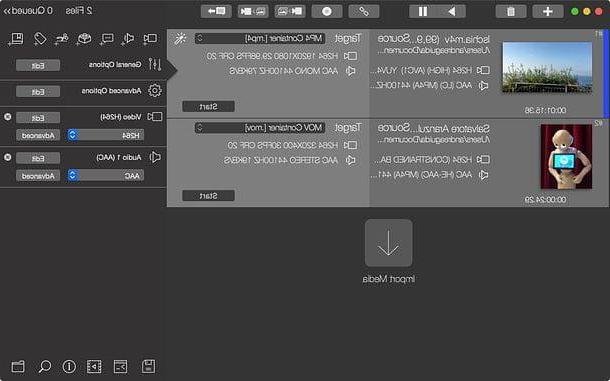This screenshot has height=381, width=610.
Task: Click the info circle icon in the bottom bar
Action: (69, 366)
